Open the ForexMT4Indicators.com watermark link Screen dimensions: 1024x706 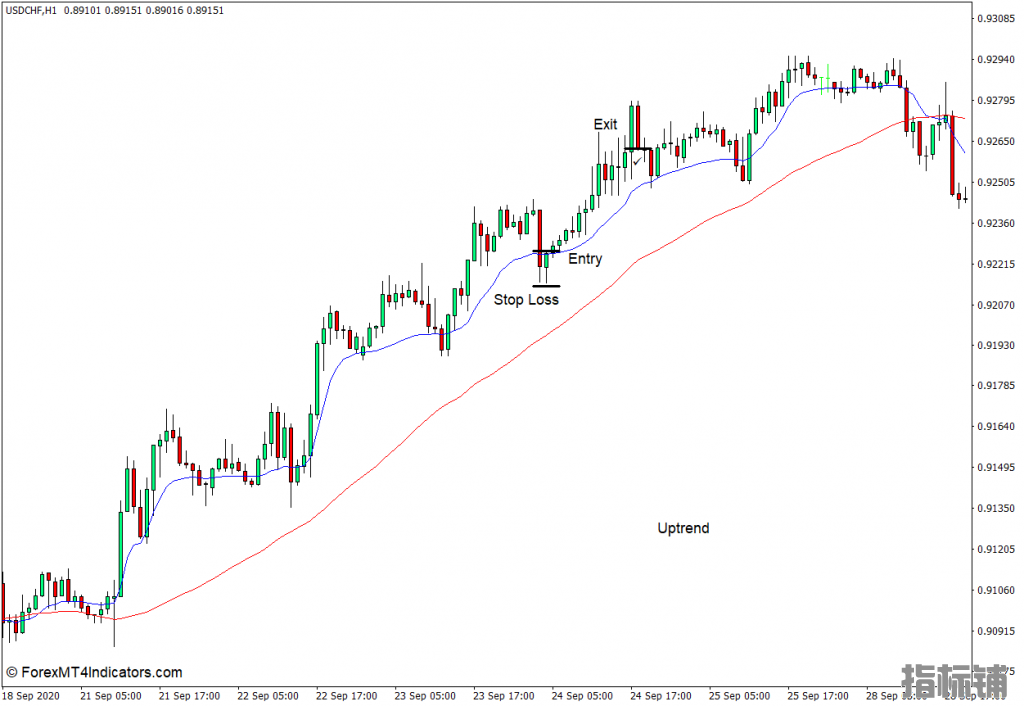pyautogui.click(x=94, y=673)
